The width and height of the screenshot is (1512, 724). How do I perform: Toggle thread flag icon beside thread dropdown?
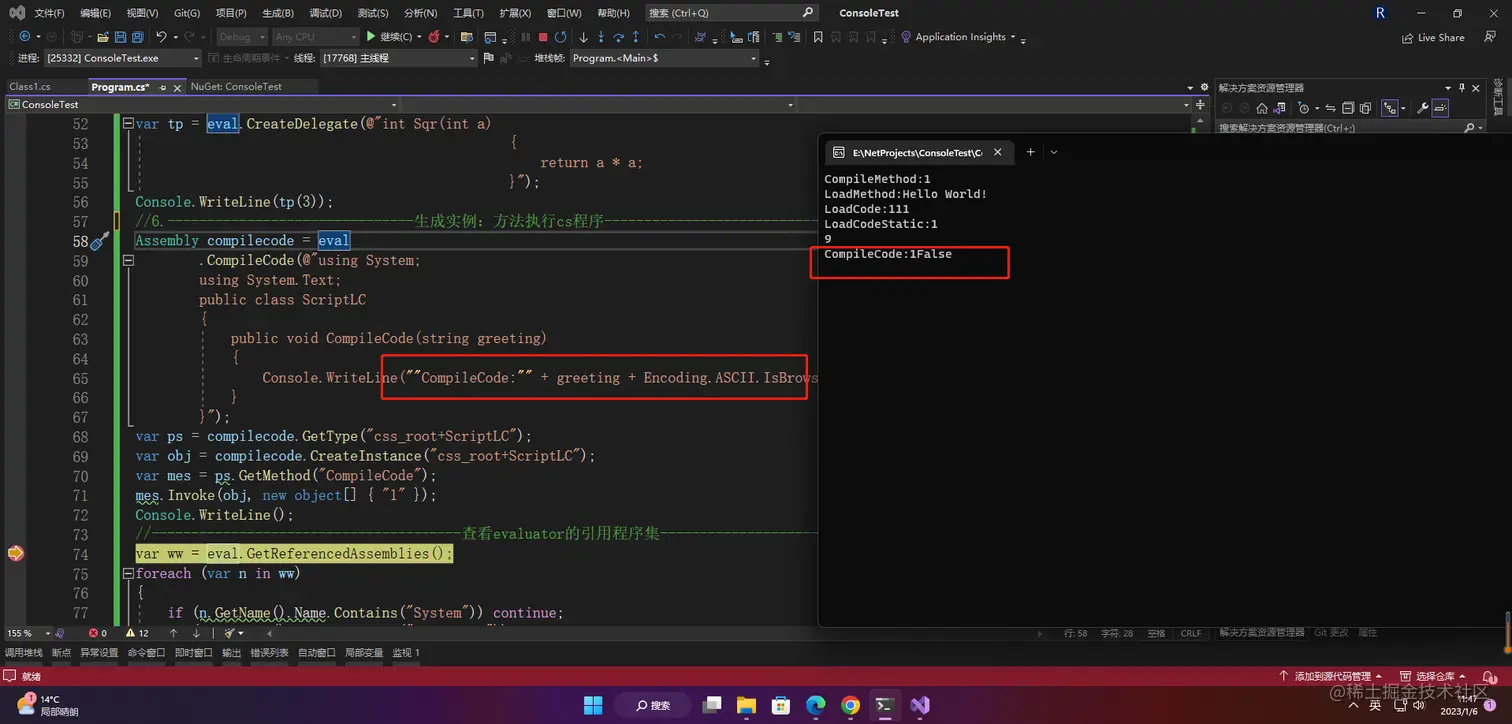click(488, 58)
